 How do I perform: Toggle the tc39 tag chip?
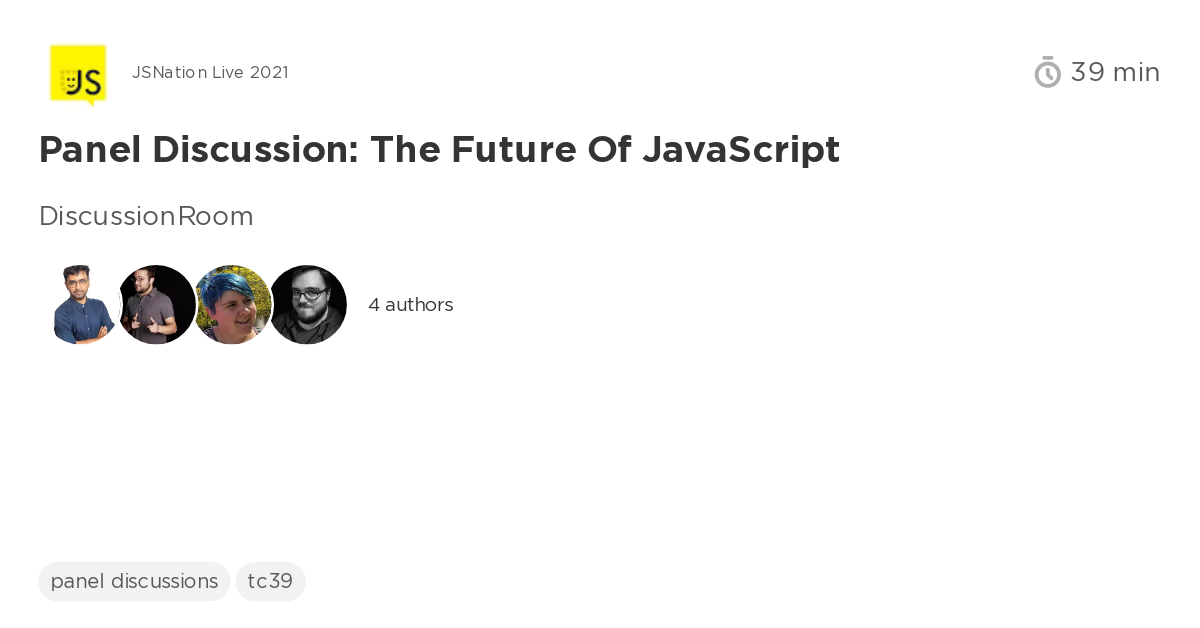[271, 581]
